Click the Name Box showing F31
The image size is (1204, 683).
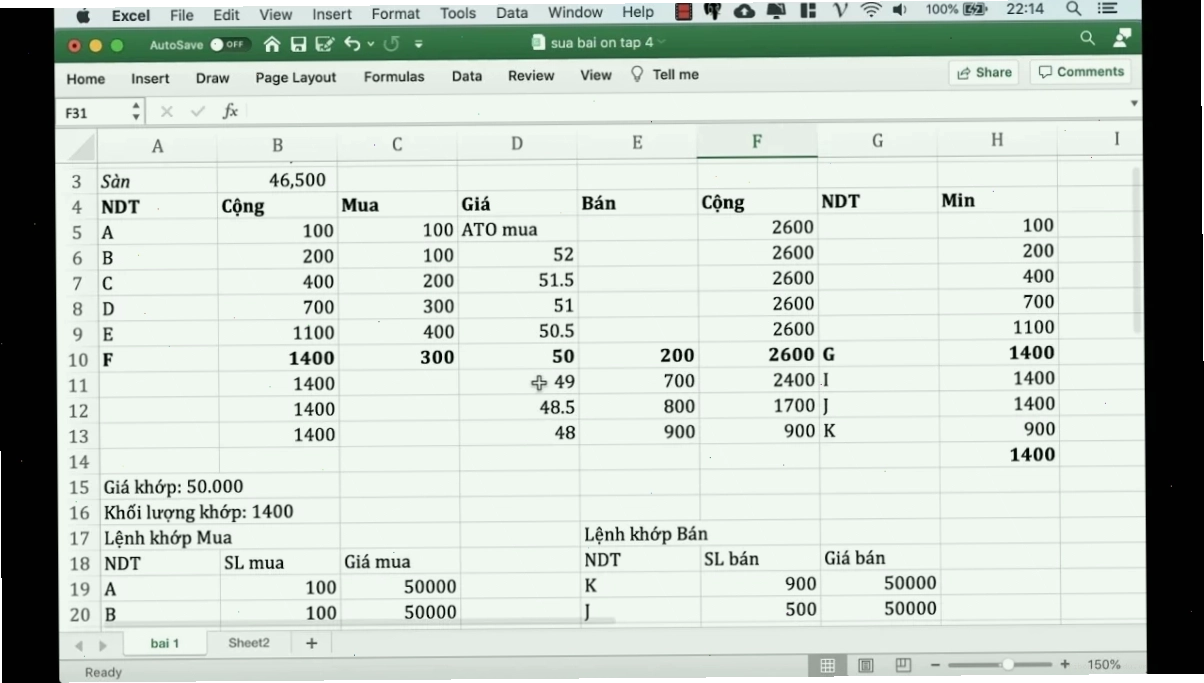click(x=97, y=112)
